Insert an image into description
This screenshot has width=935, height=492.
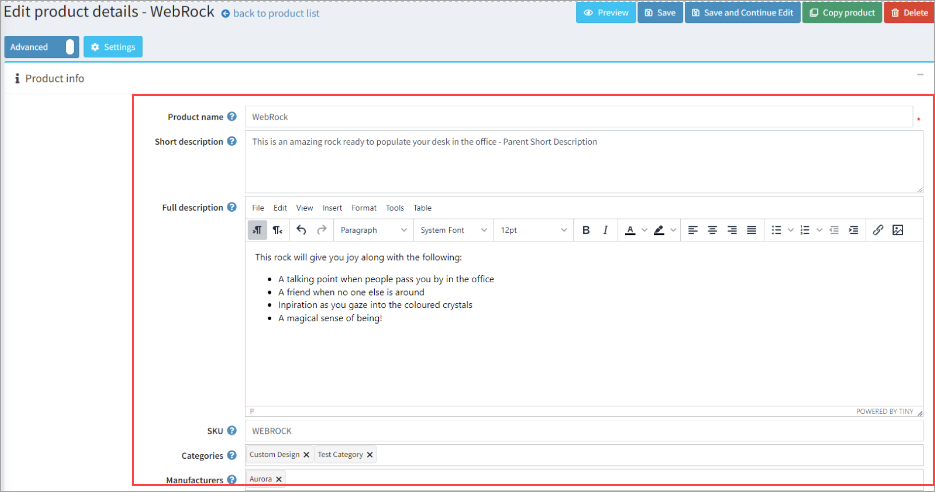click(897, 230)
